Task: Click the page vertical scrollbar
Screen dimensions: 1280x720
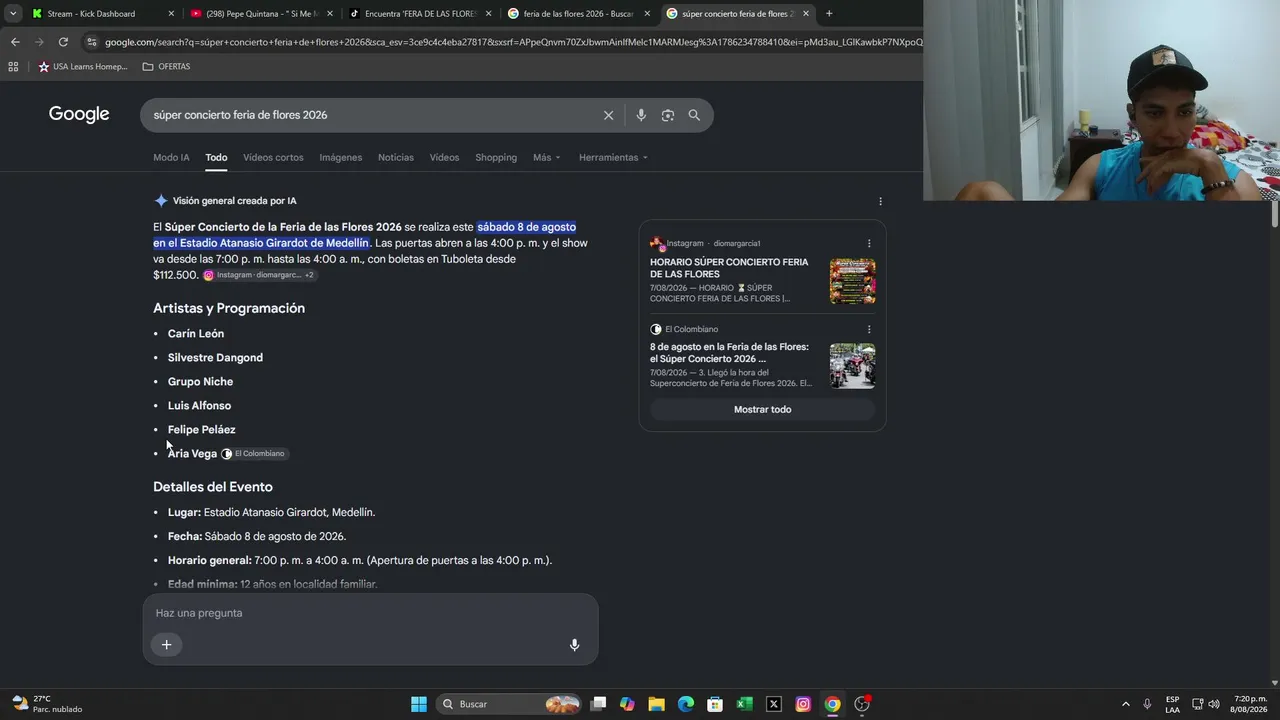Action: click(x=1275, y=214)
